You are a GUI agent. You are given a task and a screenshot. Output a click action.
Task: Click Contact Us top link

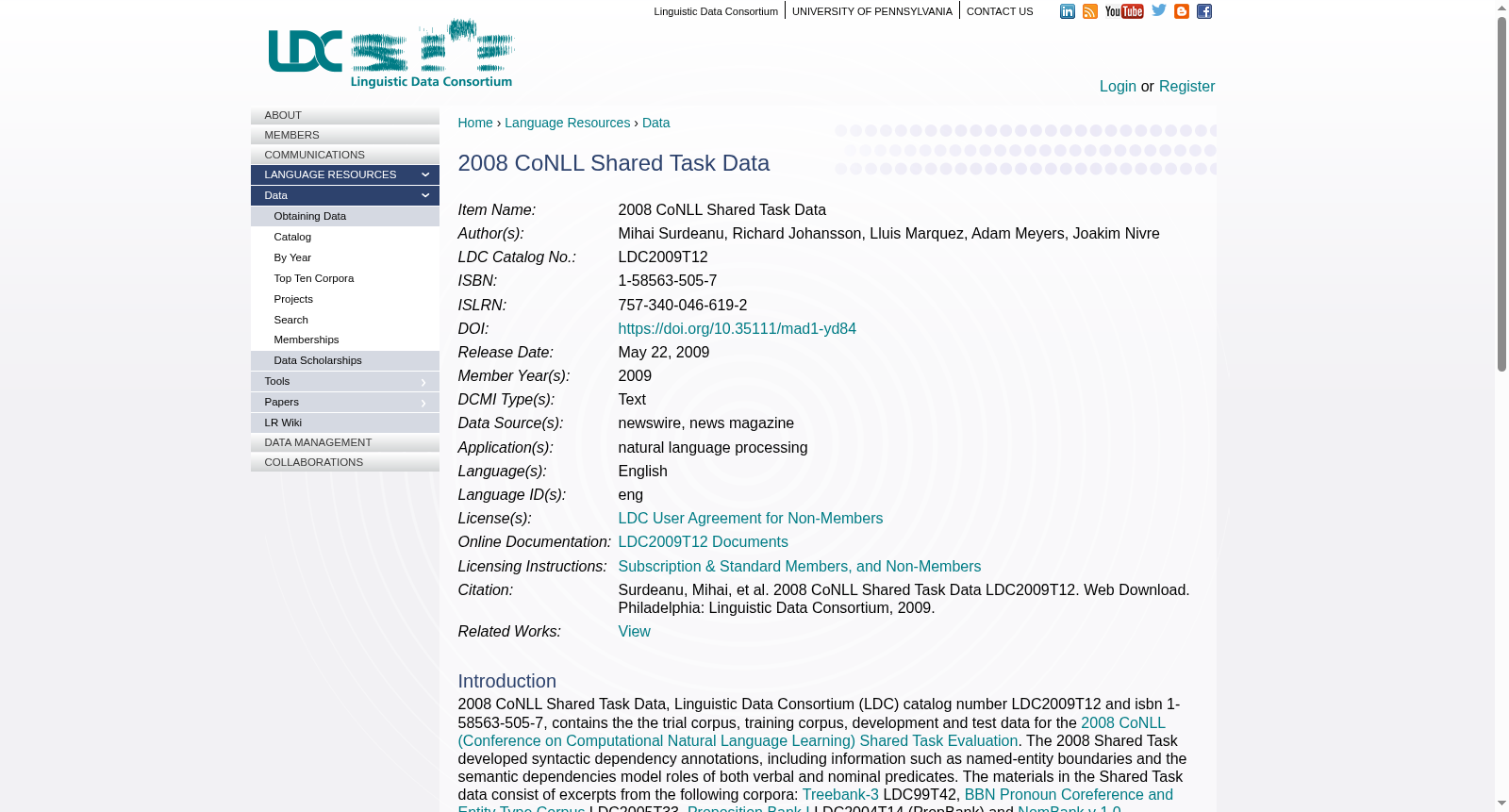1000,11
